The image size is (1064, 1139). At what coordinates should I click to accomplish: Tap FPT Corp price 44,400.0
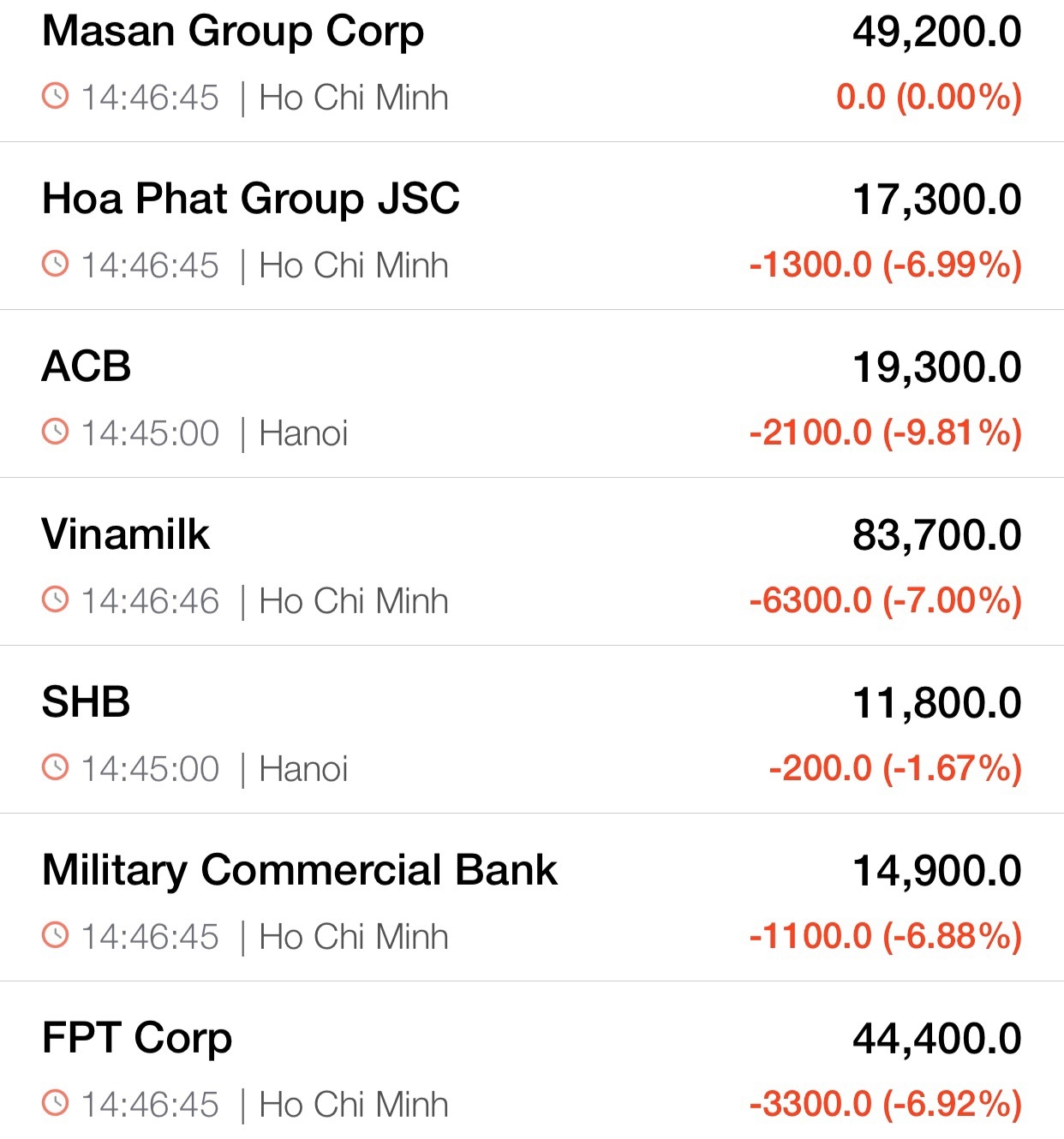(x=936, y=1040)
